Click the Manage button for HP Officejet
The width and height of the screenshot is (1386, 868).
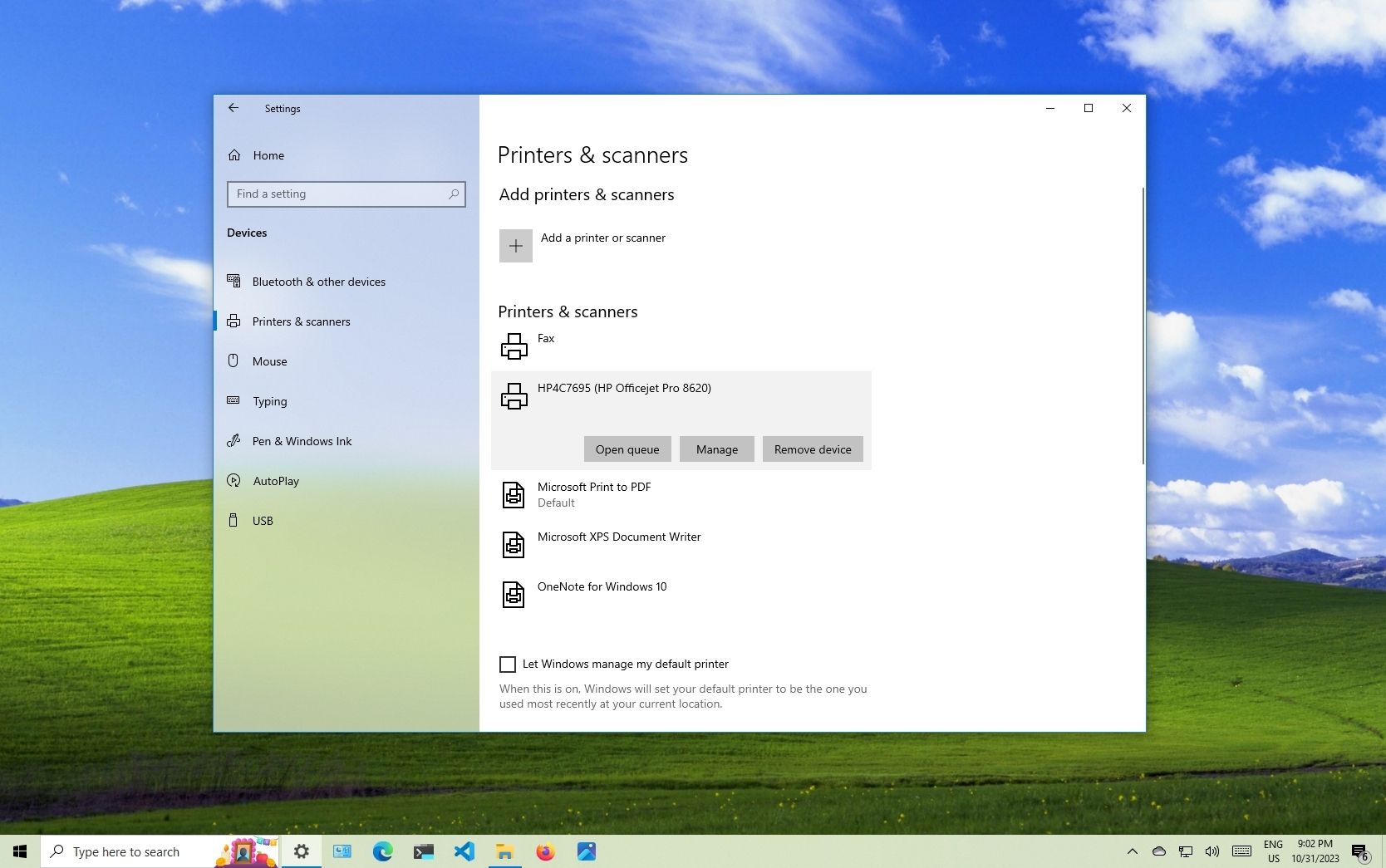click(716, 449)
